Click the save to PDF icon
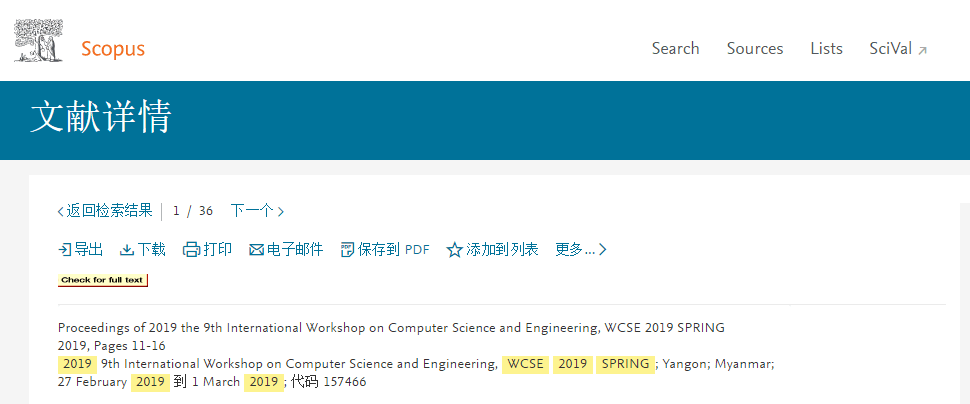The height and width of the screenshot is (404, 970). pyautogui.click(x=347, y=250)
